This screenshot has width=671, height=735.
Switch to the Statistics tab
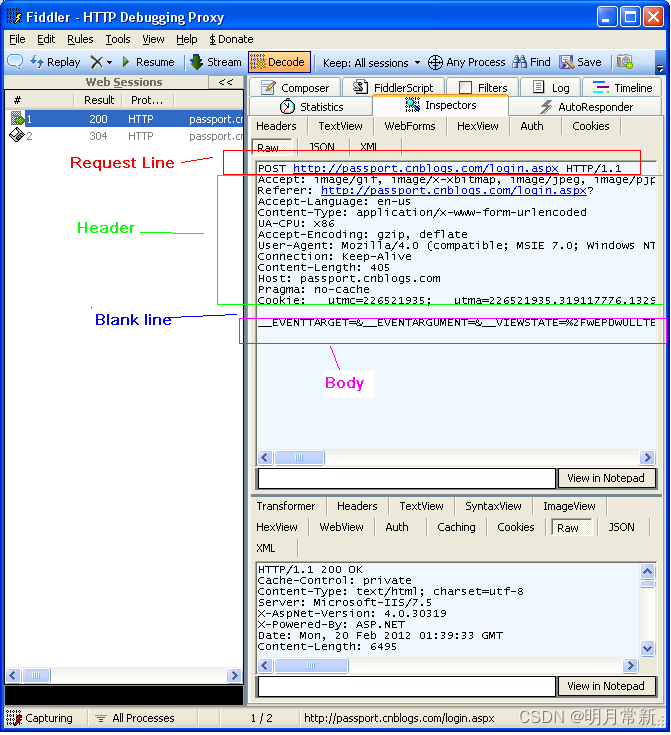[311, 107]
